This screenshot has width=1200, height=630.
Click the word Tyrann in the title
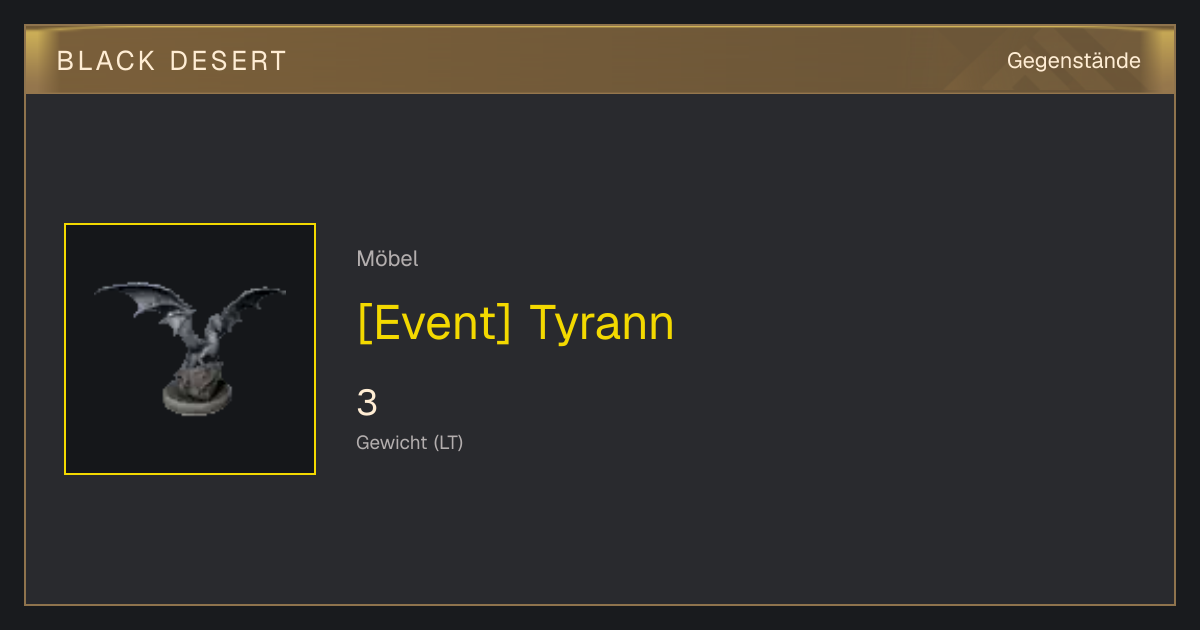pos(601,323)
